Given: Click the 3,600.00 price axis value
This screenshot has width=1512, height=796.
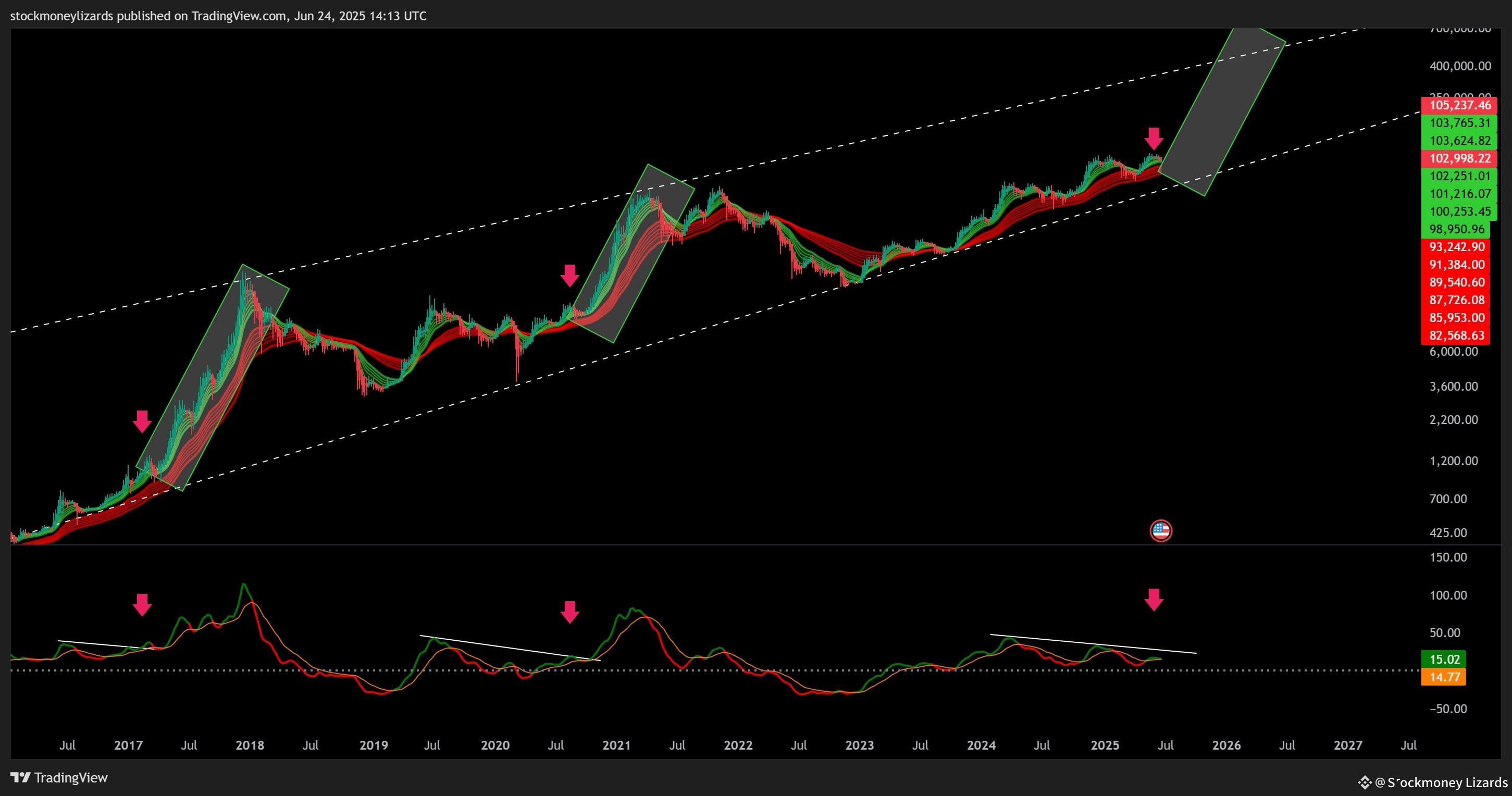Looking at the screenshot, I should pos(1453,386).
